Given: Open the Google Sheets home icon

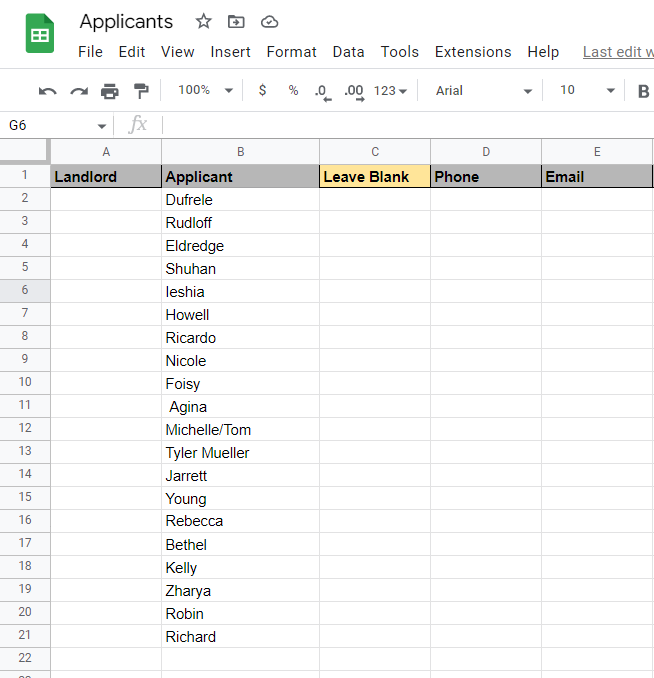Looking at the screenshot, I should point(40,36).
